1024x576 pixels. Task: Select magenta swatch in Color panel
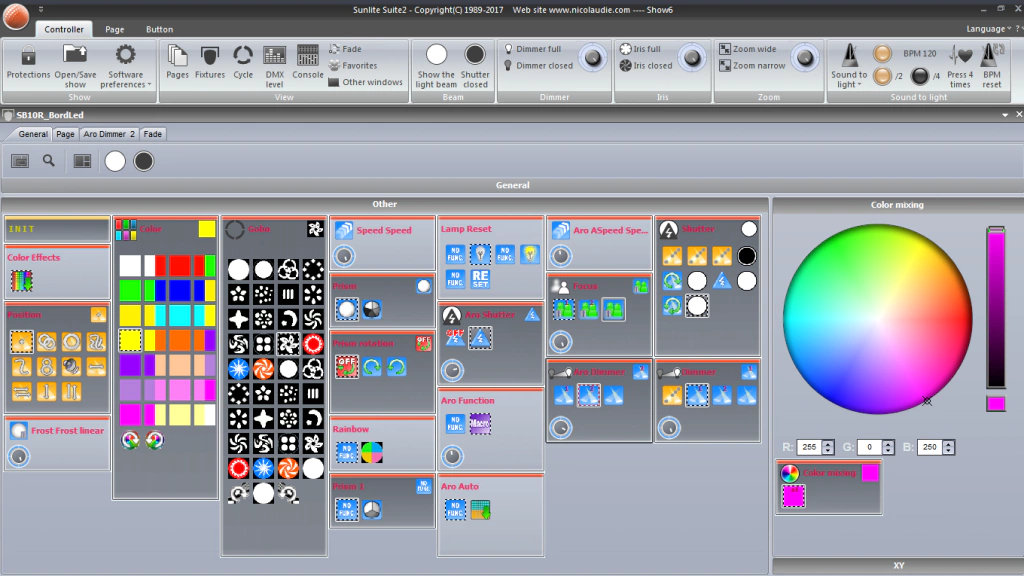click(x=130, y=415)
